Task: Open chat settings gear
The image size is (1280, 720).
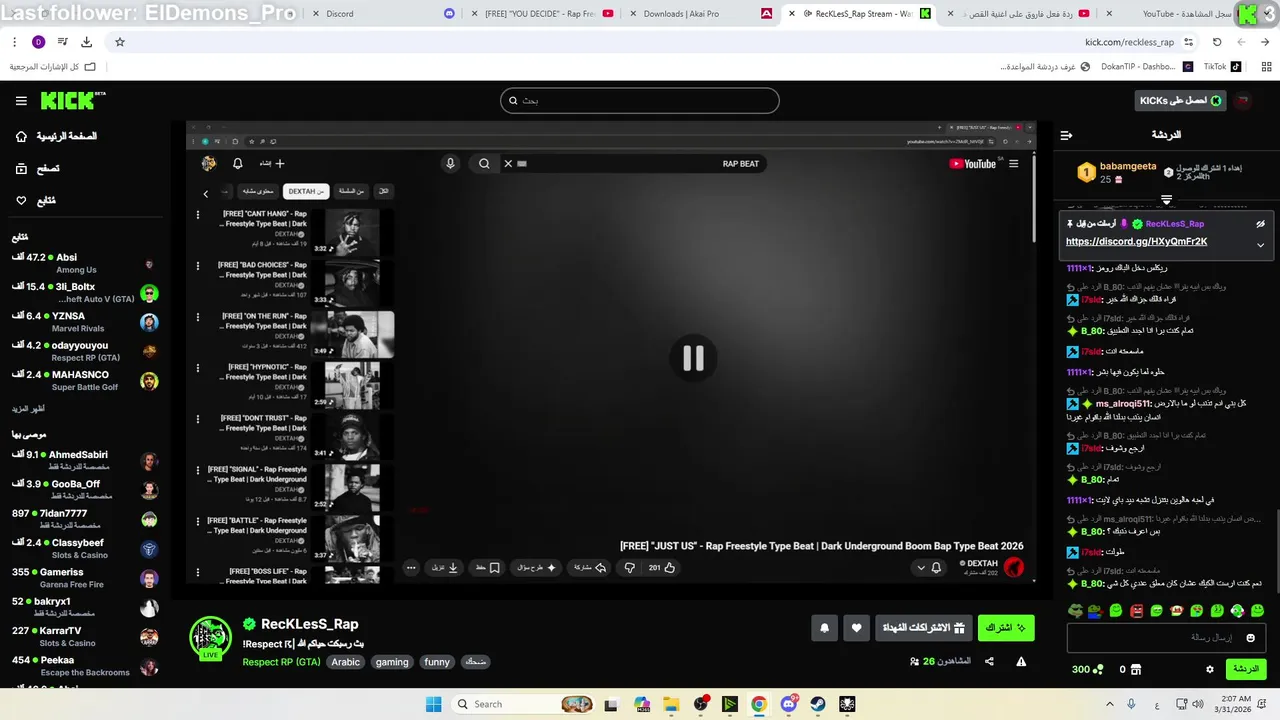Action: pos(1209,669)
